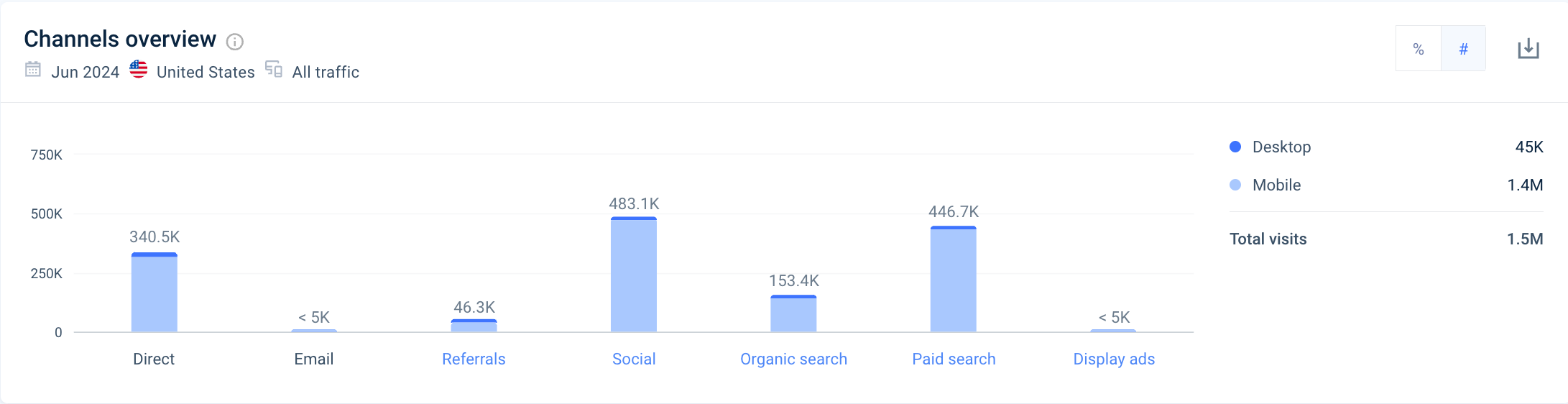
Task: Click the Desktop legend label
Action: coord(1281,147)
